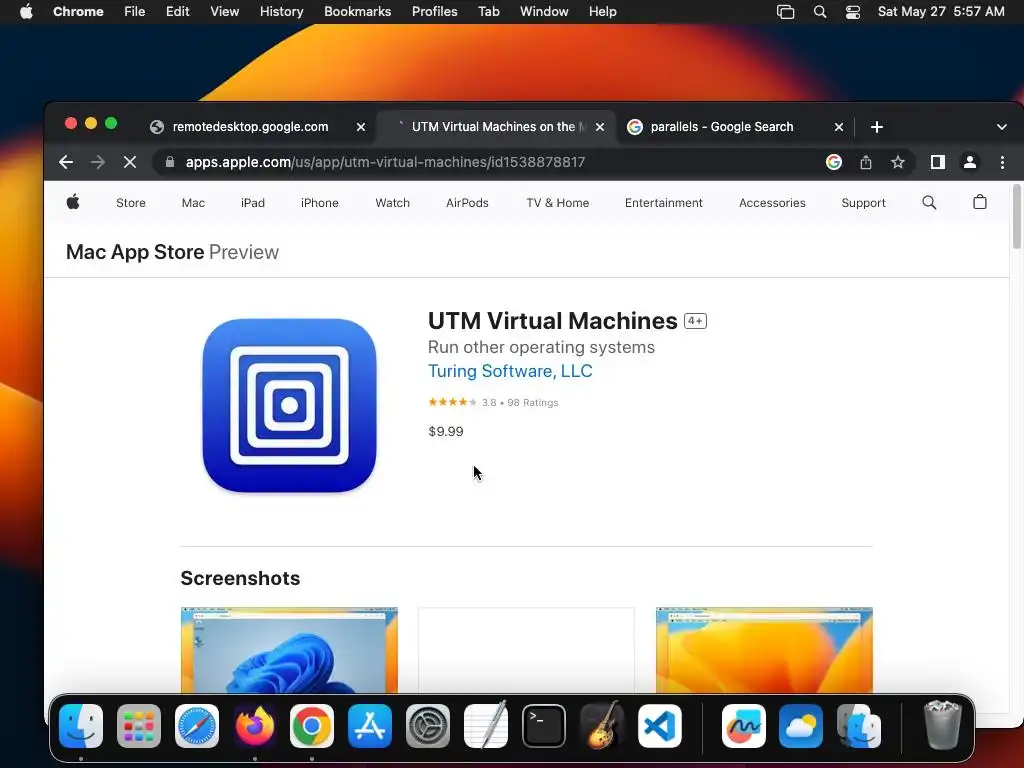Open Launchpad from the Dock
The width and height of the screenshot is (1024, 768).
[x=138, y=726]
